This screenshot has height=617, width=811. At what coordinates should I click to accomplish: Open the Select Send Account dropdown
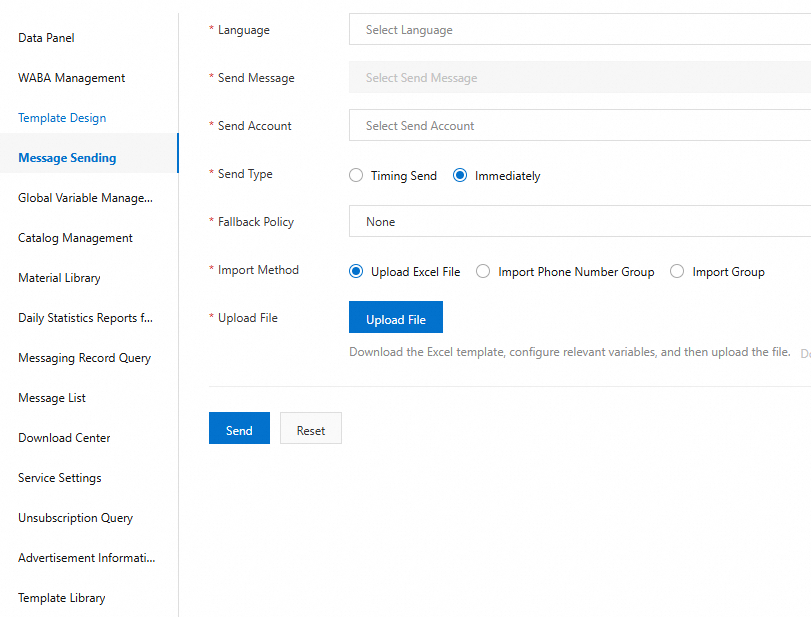[580, 125]
